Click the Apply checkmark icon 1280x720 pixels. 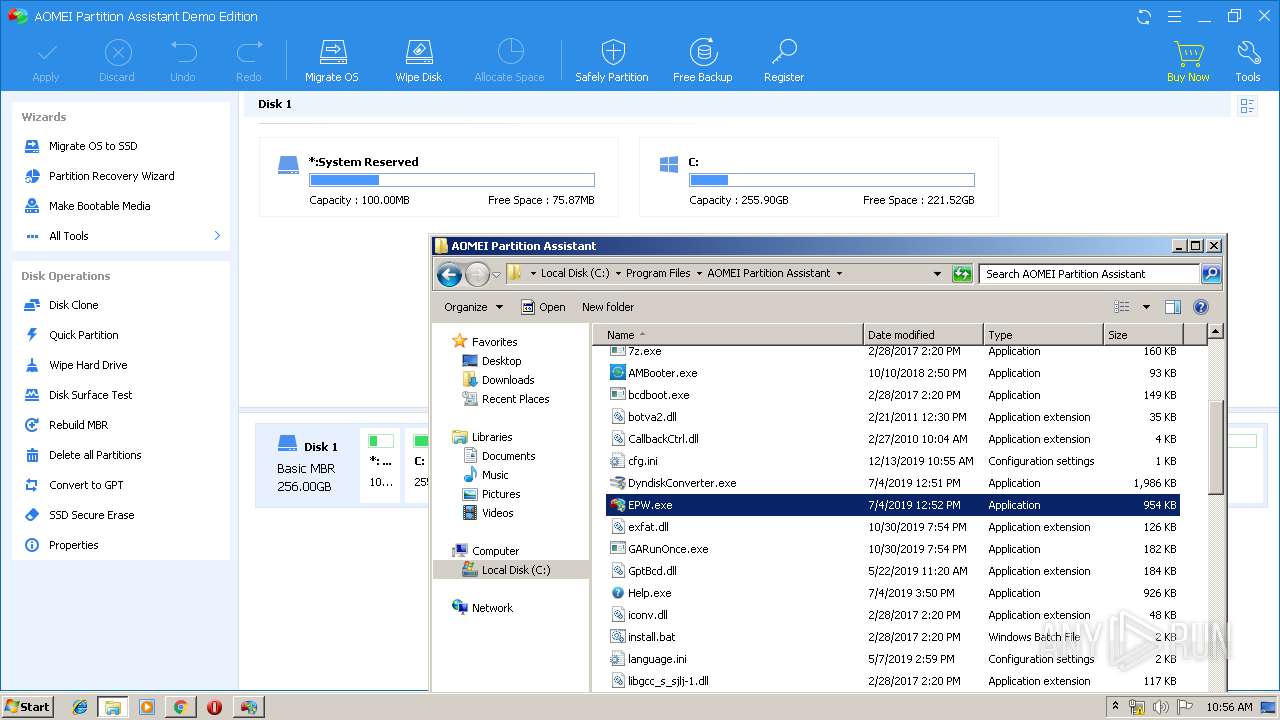46,61
